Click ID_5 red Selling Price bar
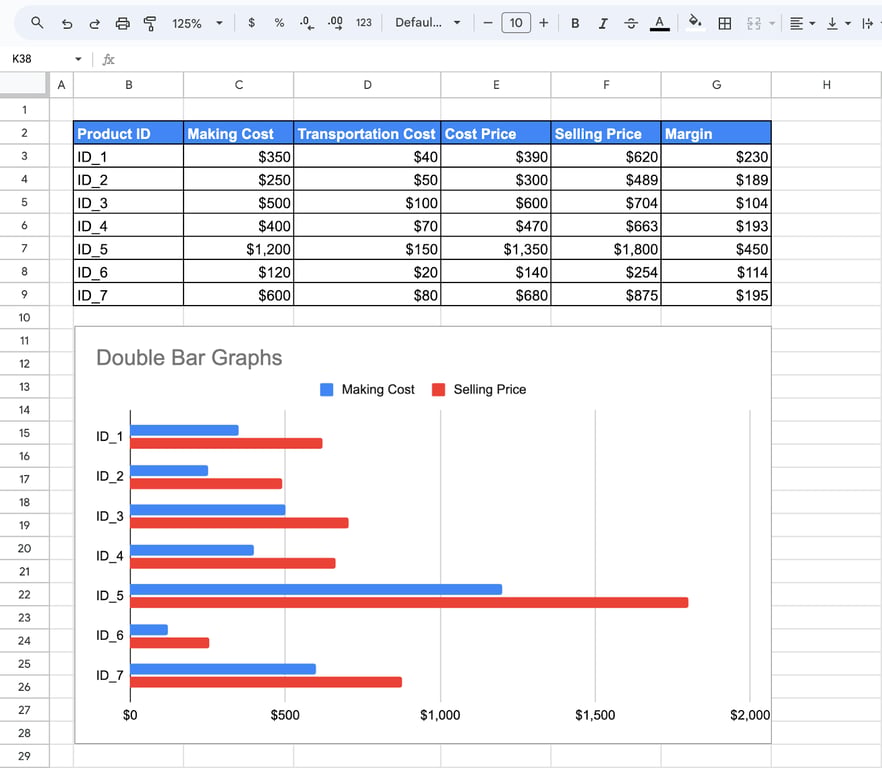Screen dimensions: 882x768 click(409, 603)
